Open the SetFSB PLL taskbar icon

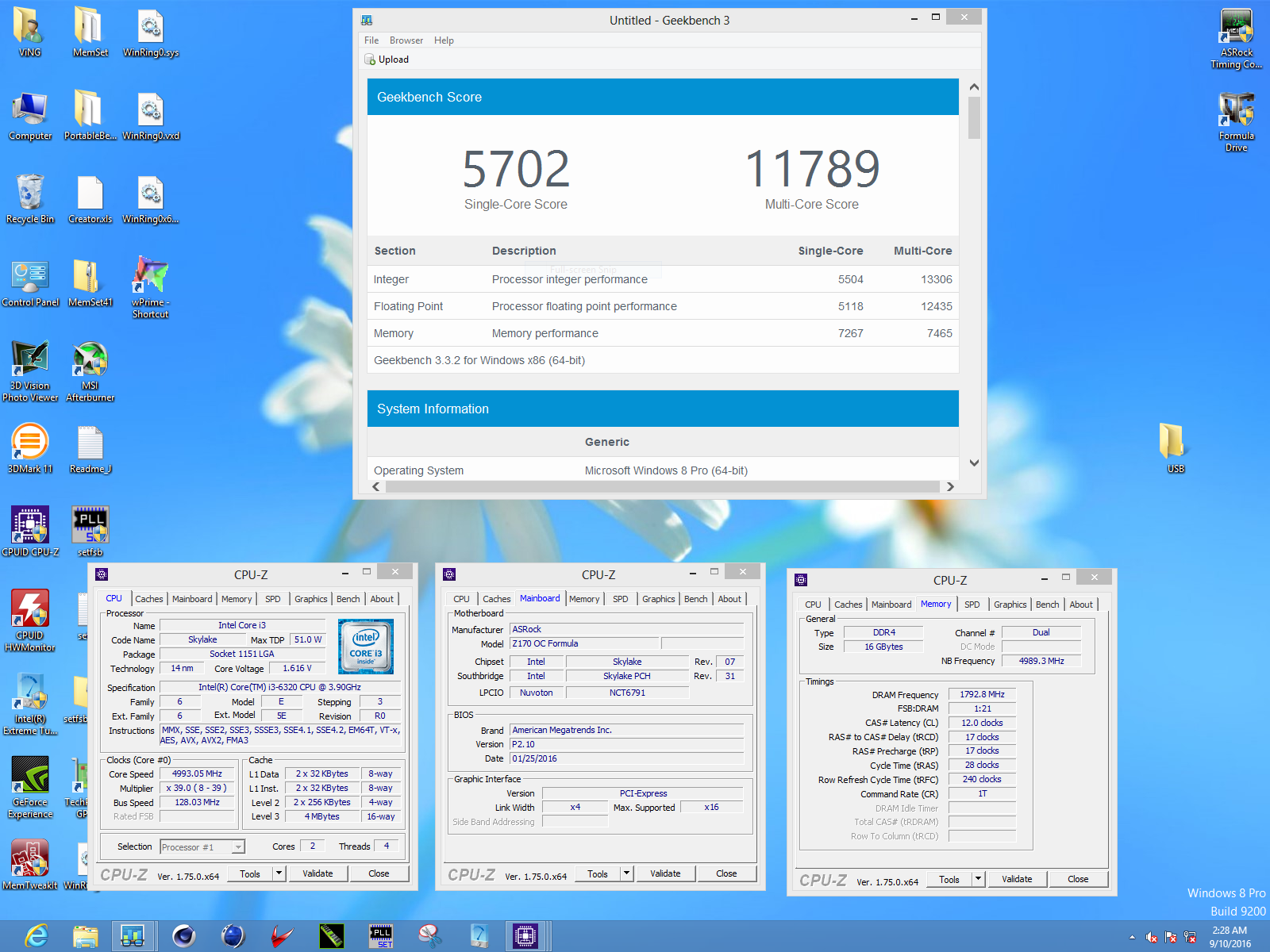pyautogui.click(x=381, y=936)
